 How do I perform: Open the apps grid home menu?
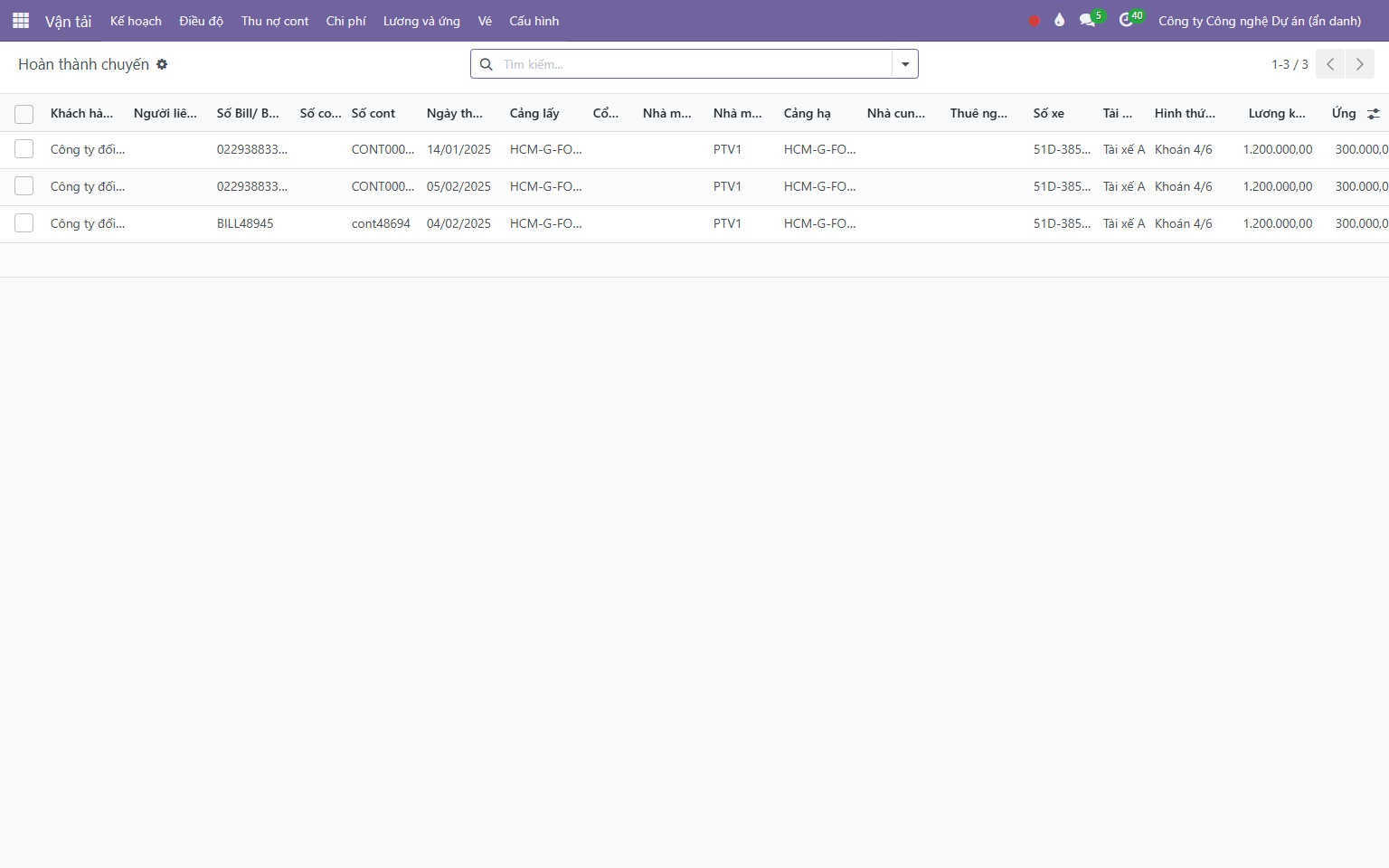pyautogui.click(x=21, y=20)
